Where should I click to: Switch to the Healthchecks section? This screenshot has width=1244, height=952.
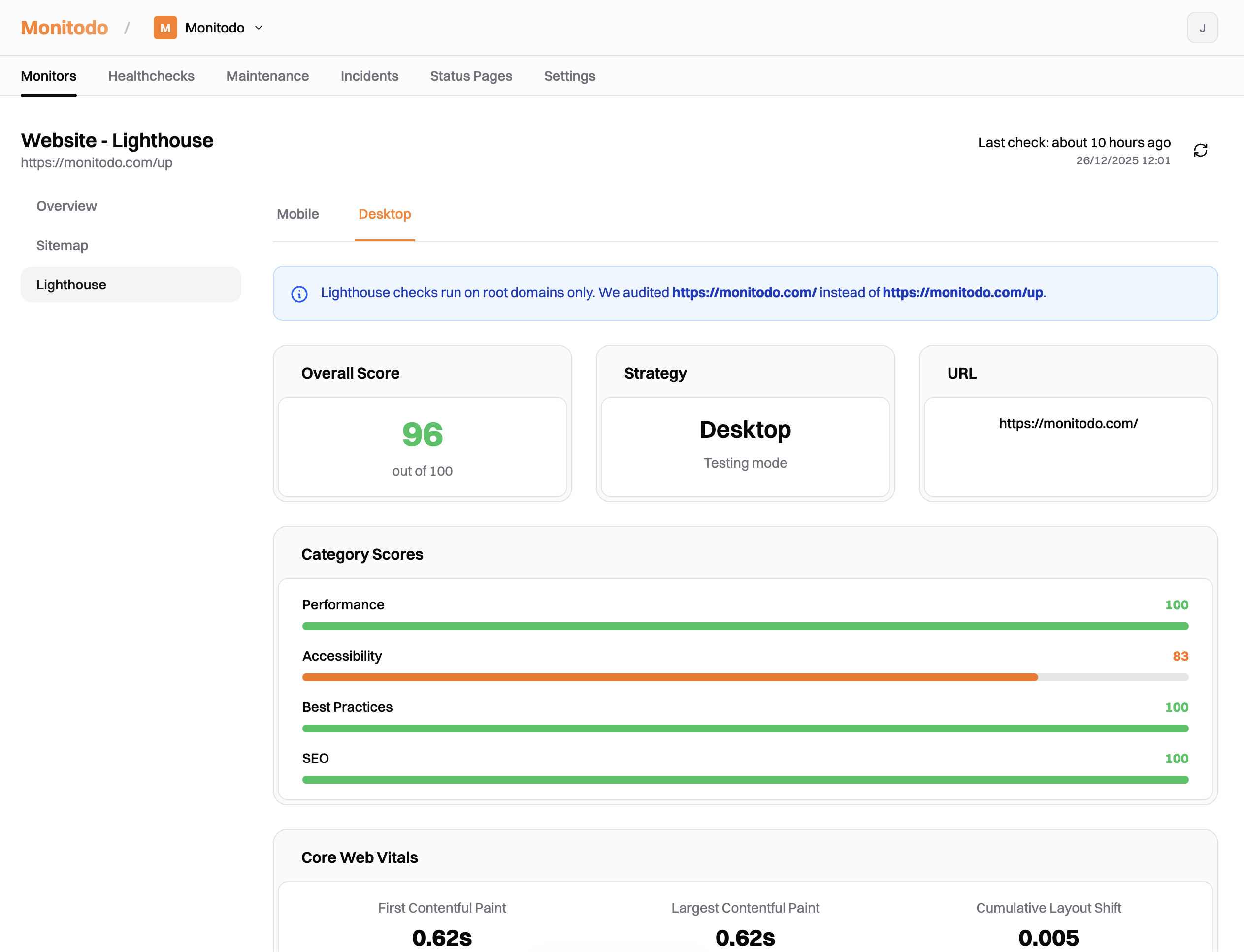151,76
